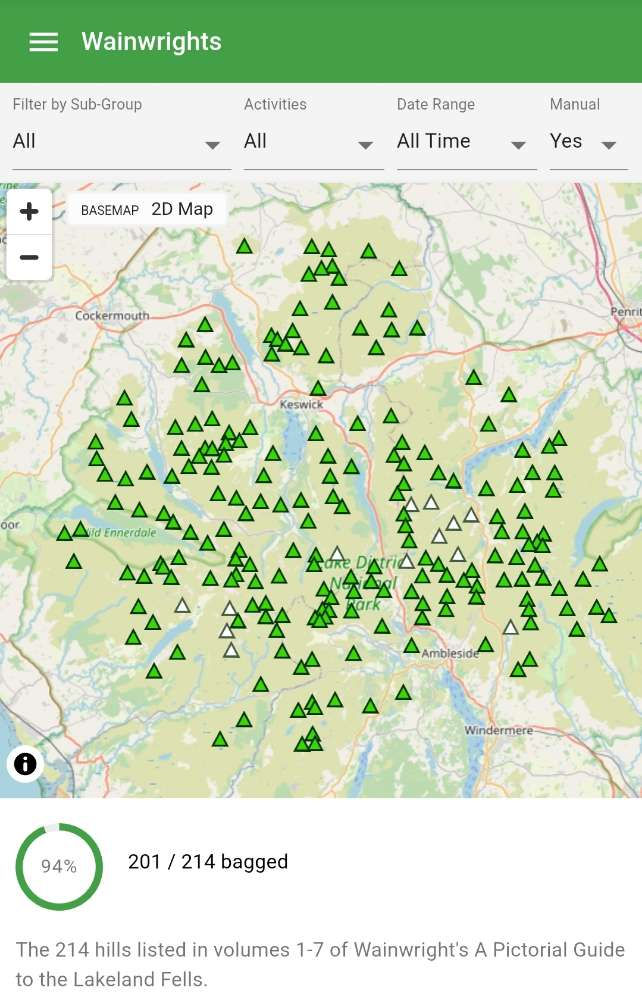
Task: Expand the Filter by Sub-Group dropdown
Action: click(x=121, y=142)
